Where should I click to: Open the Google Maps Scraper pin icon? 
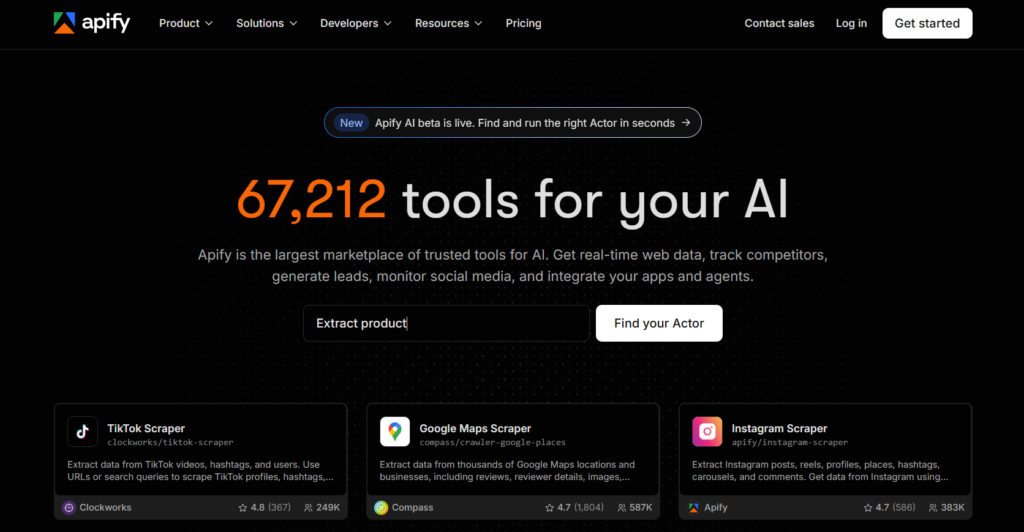(394, 431)
